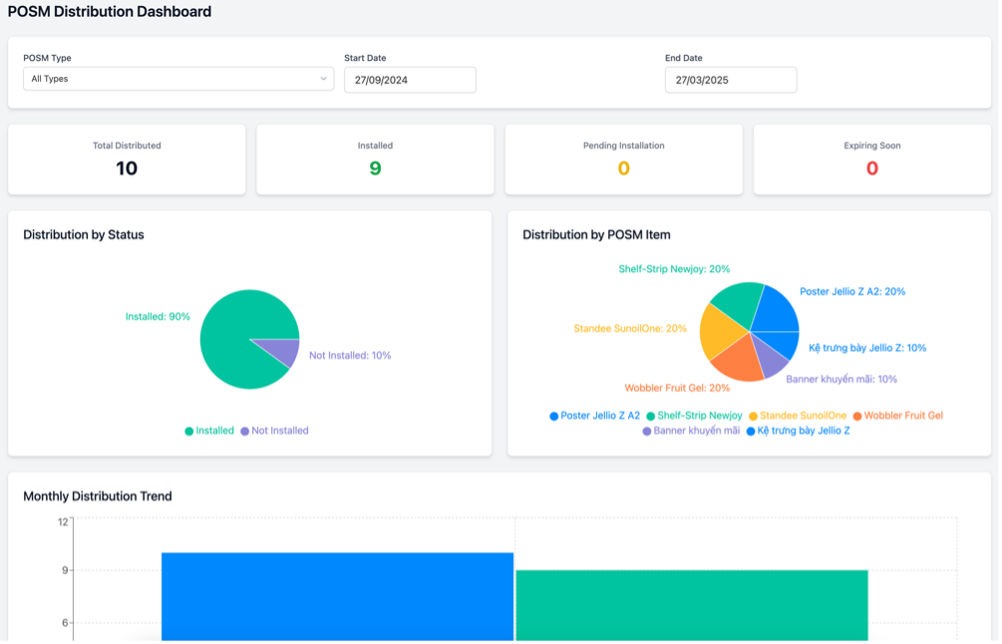
Task: Toggle Poster Jellio Z A2 legend entry
Action: (x=595, y=415)
